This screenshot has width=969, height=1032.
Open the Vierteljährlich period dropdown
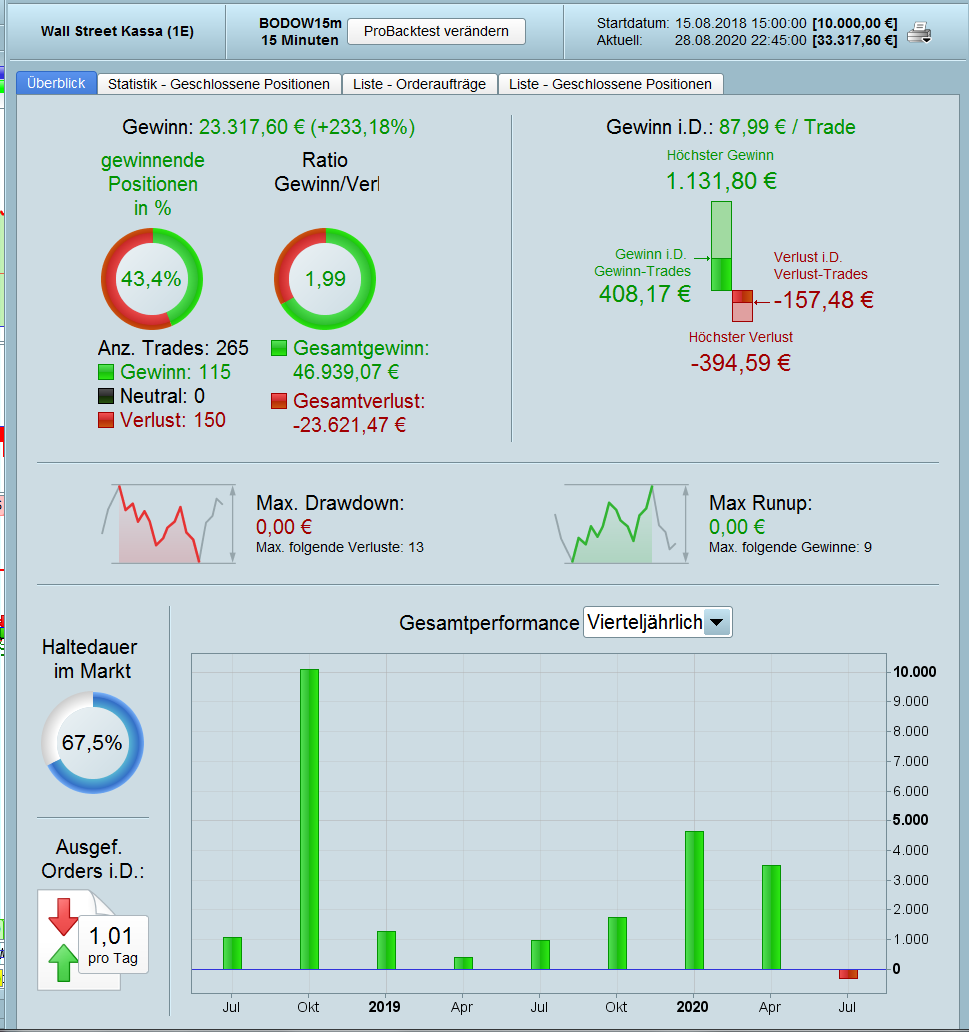[658, 622]
